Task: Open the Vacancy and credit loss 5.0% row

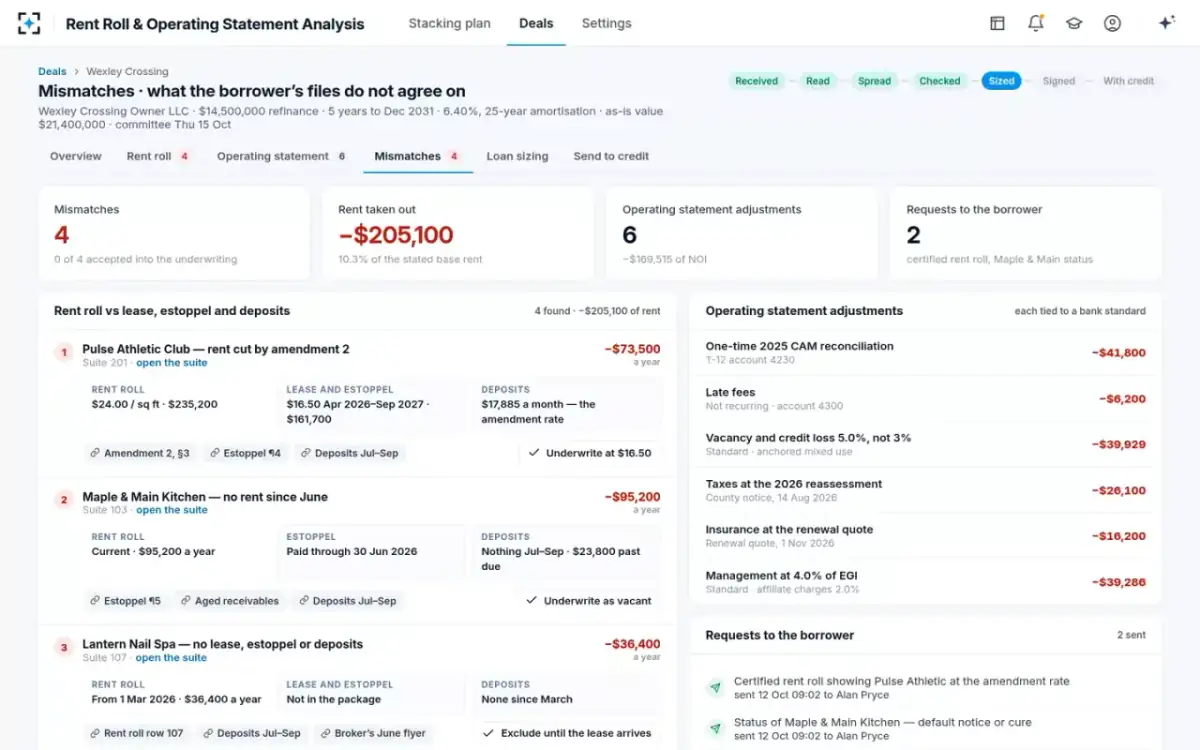Action: (925, 444)
